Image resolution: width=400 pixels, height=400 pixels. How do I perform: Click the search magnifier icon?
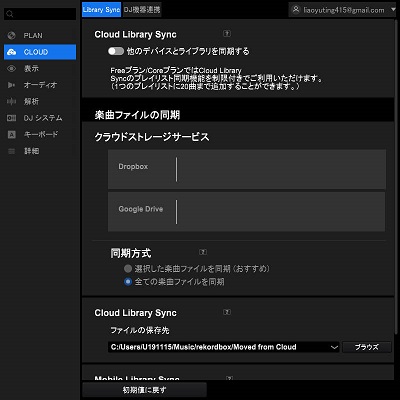pyautogui.click(x=10, y=14)
